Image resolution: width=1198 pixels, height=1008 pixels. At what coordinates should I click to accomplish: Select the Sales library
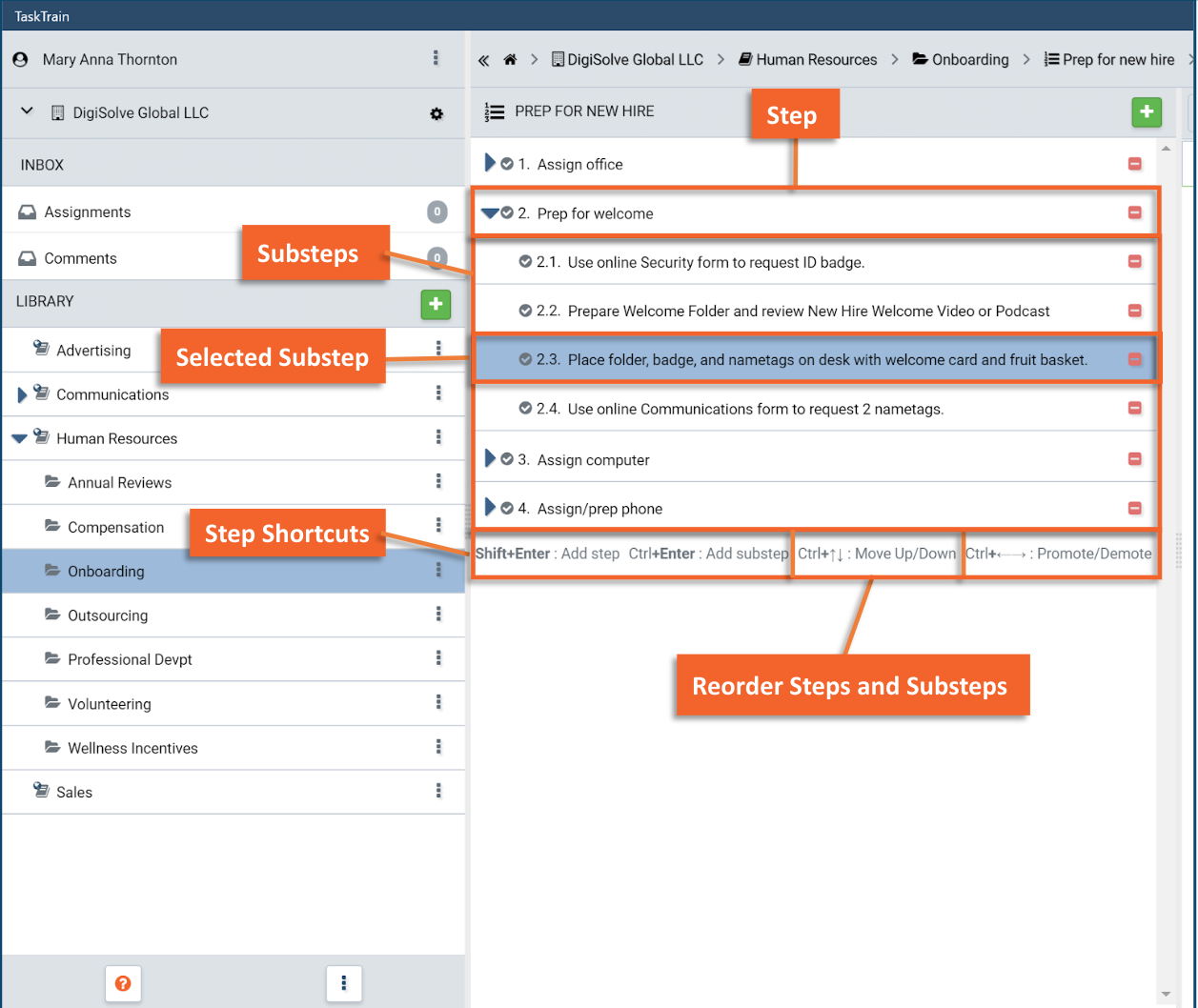coord(233,792)
